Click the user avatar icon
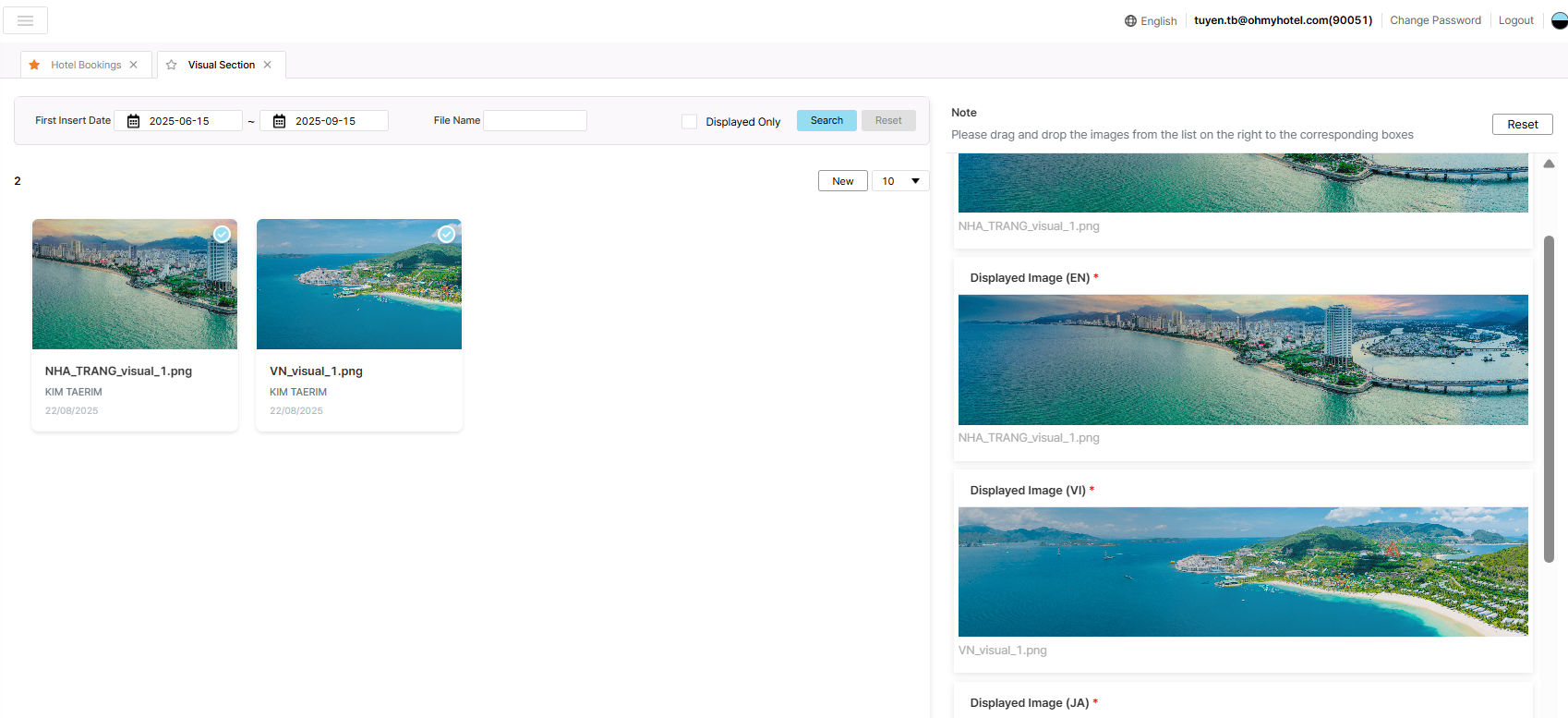The width and height of the screenshot is (1568, 718). point(1559,20)
